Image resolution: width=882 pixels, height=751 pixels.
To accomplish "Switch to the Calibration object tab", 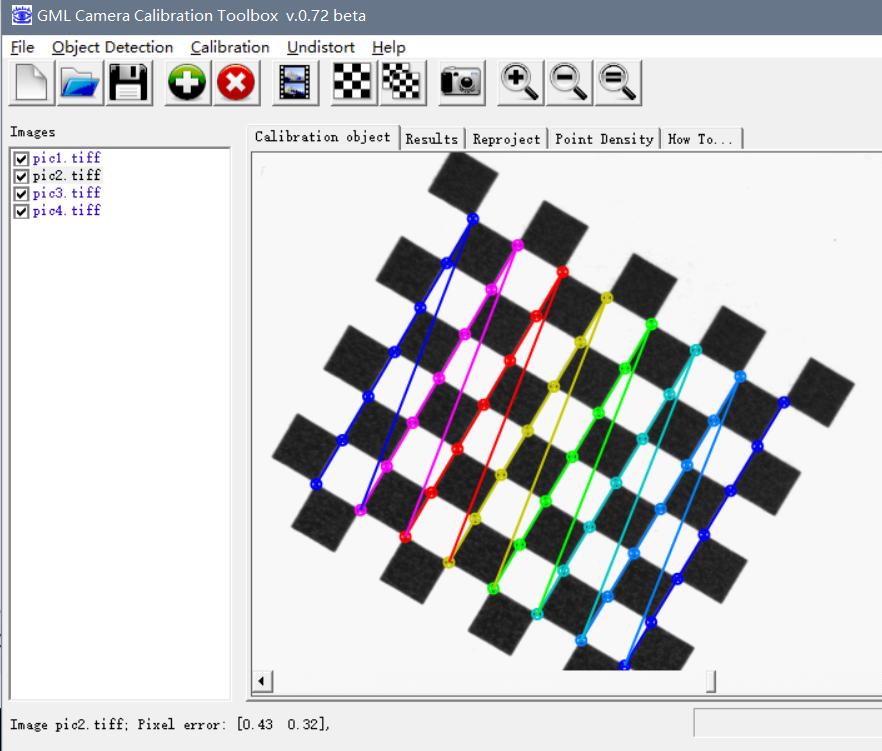I will tap(323, 137).
